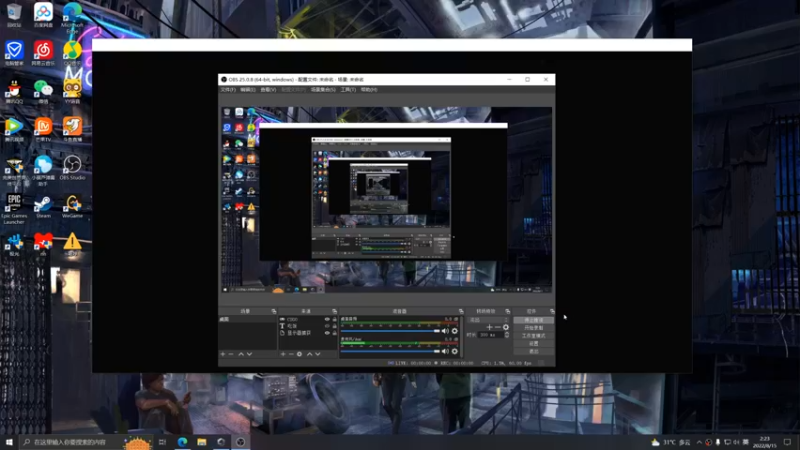The width and height of the screenshot is (800, 450).
Task: Open the WeChat desktop icon
Action: click(x=43, y=91)
